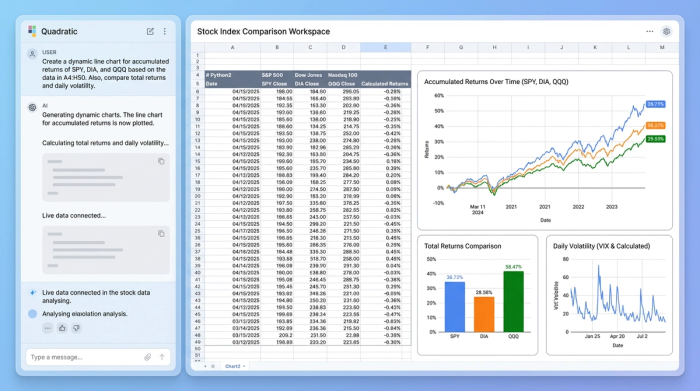
Task: Click the 'Nasdaq 100' header cell
Action: pyautogui.click(x=343, y=75)
